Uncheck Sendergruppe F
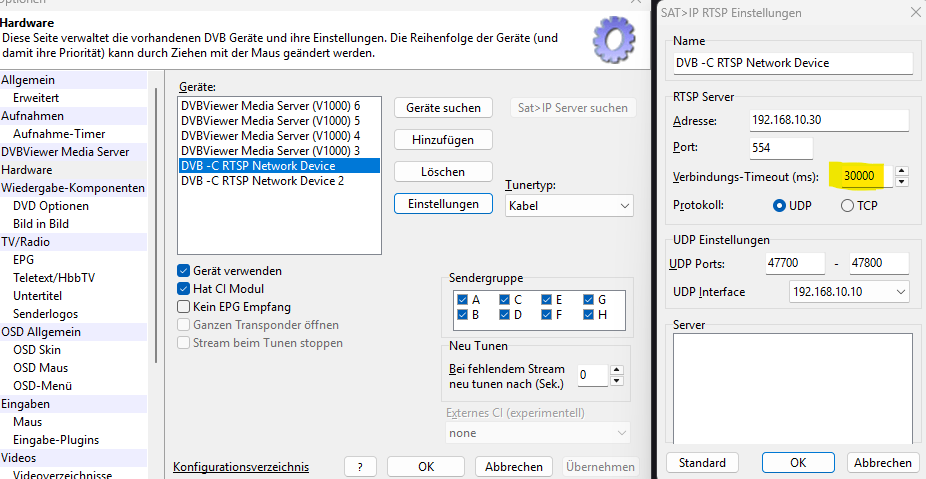Screen dimensions: 926x479 tap(546, 315)
